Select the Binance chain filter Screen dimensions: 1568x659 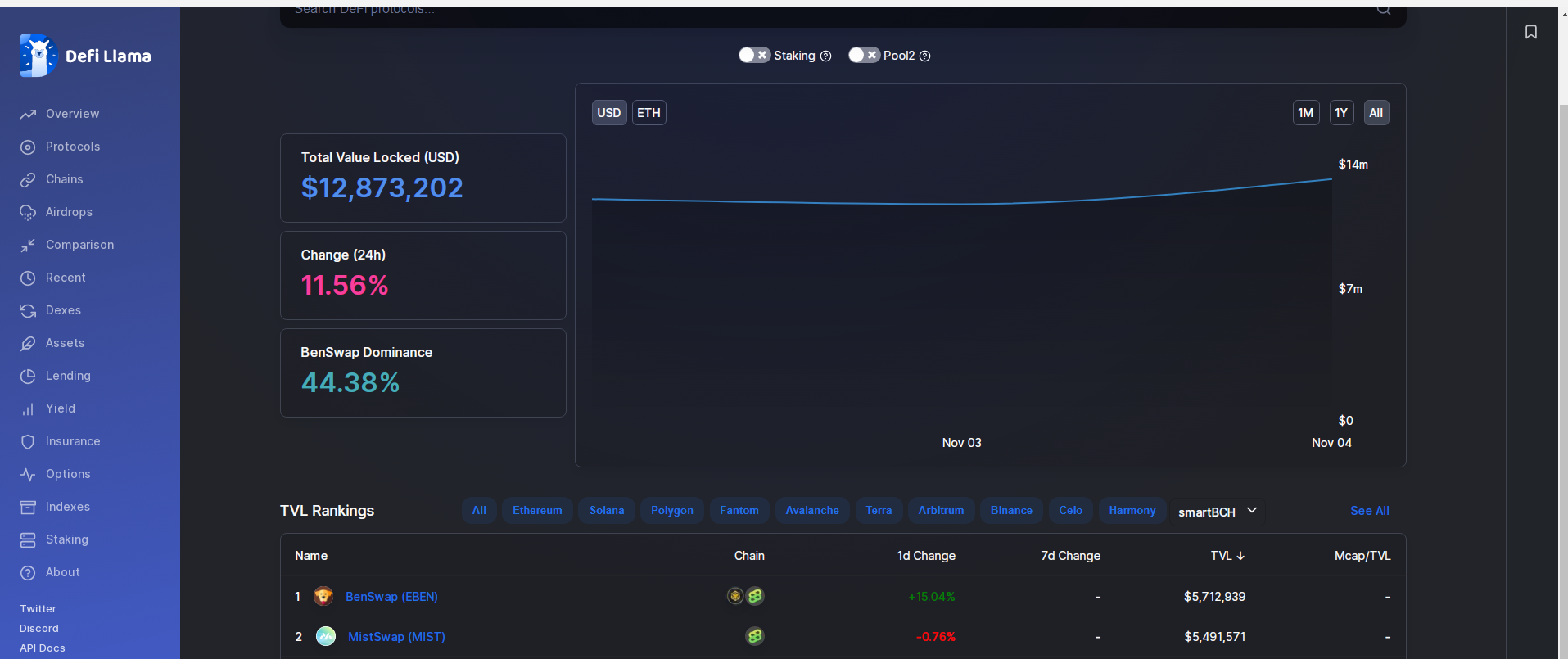coord(1011,510)
